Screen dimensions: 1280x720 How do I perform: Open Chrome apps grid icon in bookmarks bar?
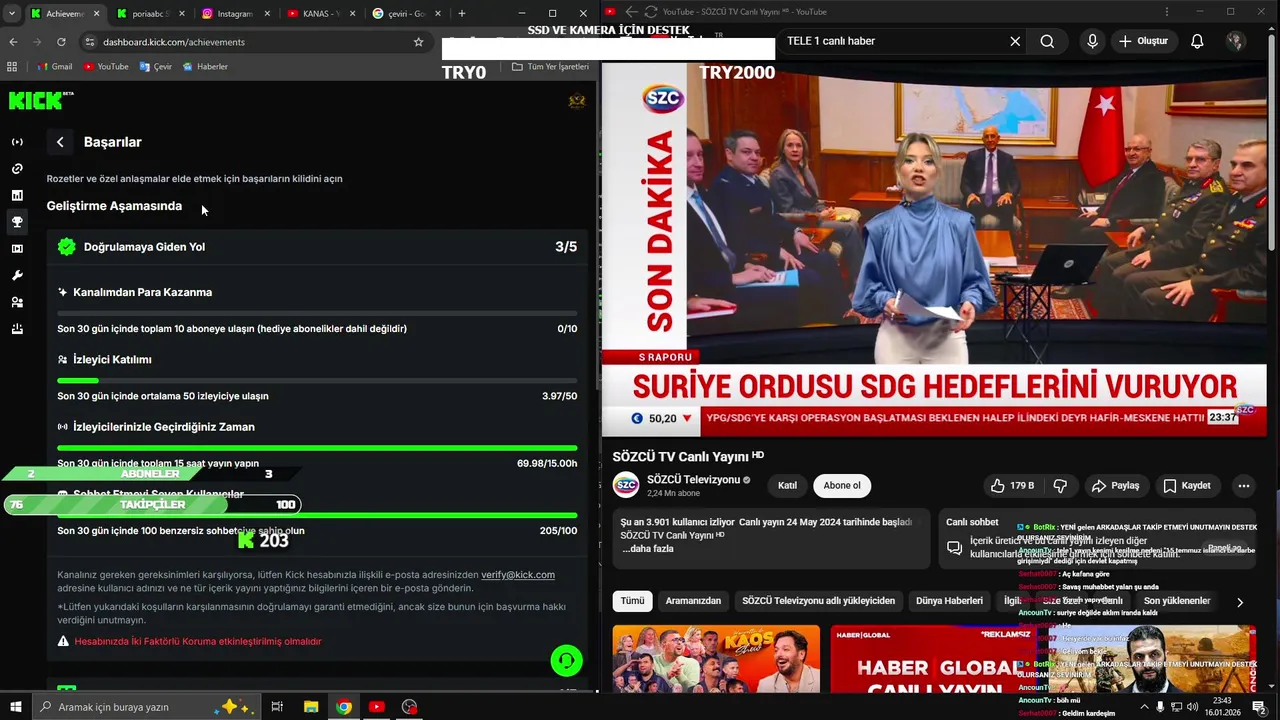[12, 66]
